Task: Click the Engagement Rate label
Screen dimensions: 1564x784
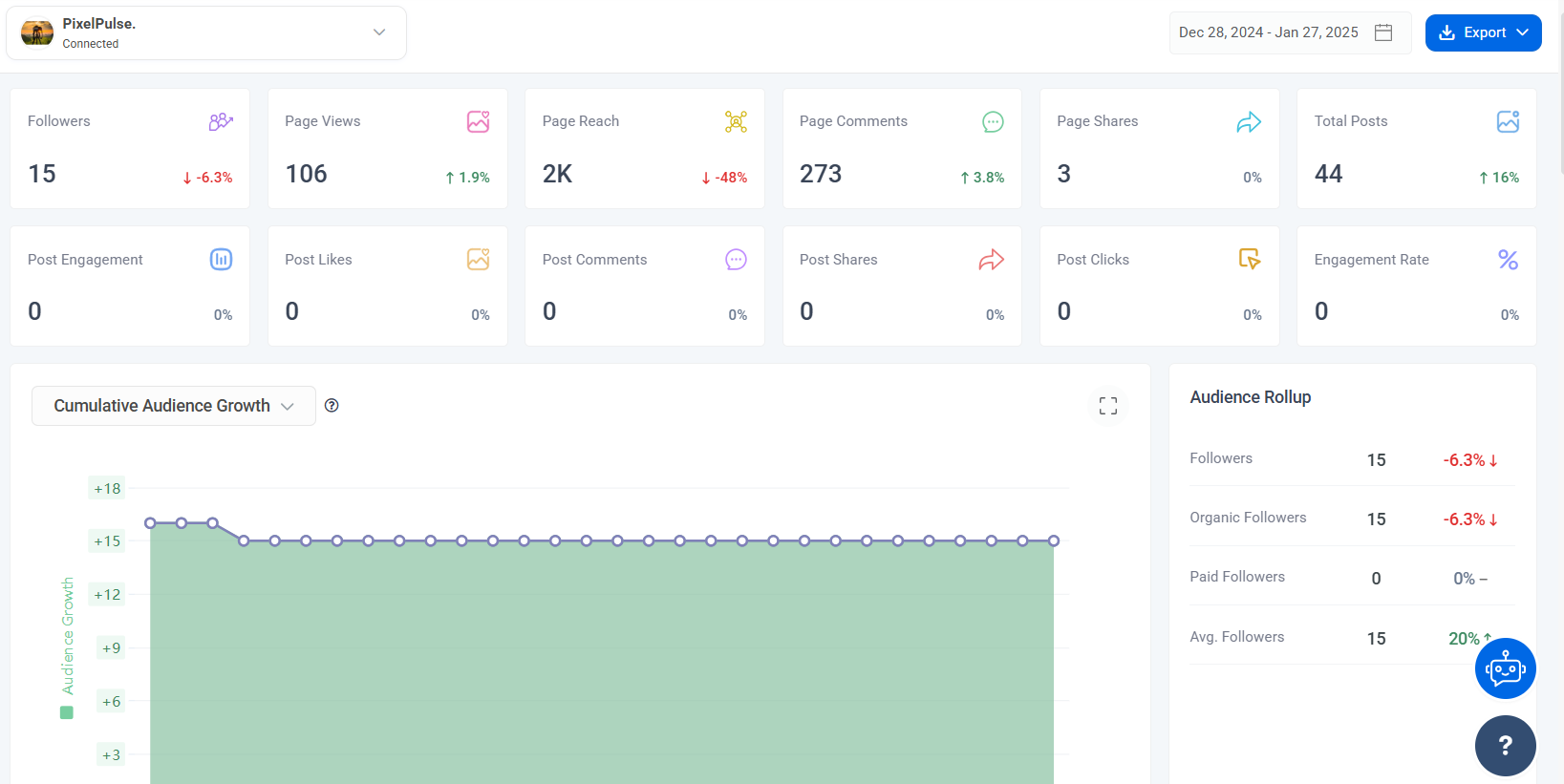Action: pos(1371,260)
